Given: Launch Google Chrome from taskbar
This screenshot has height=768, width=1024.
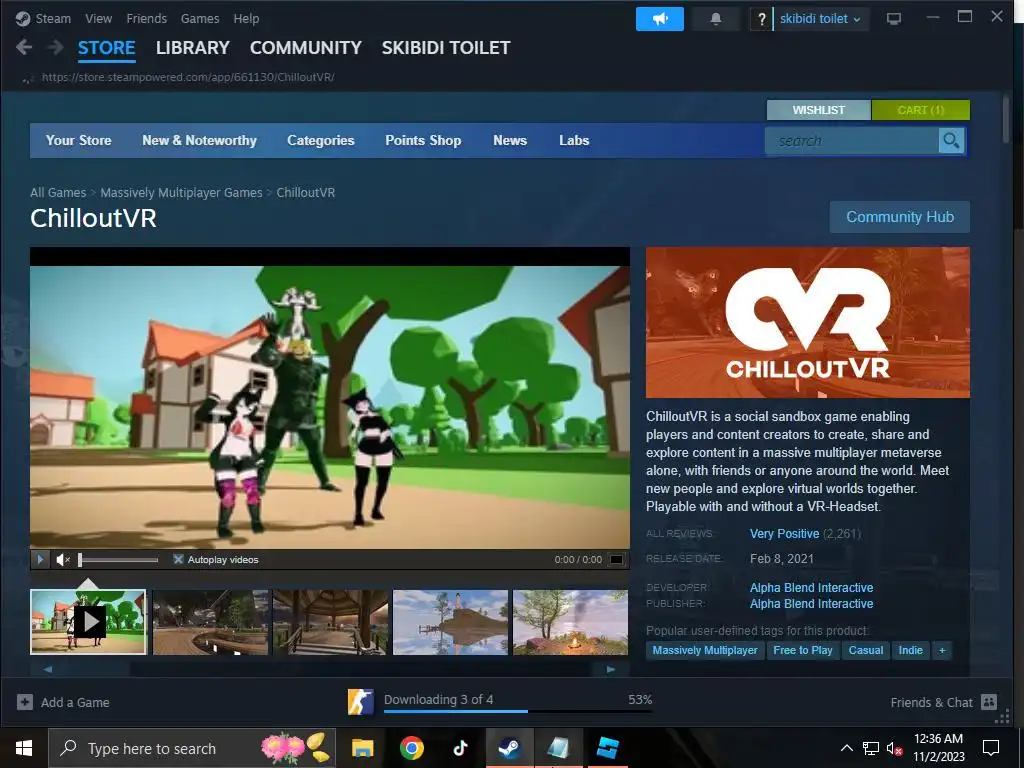Looking at the screenshot, I should coord(412,748).
